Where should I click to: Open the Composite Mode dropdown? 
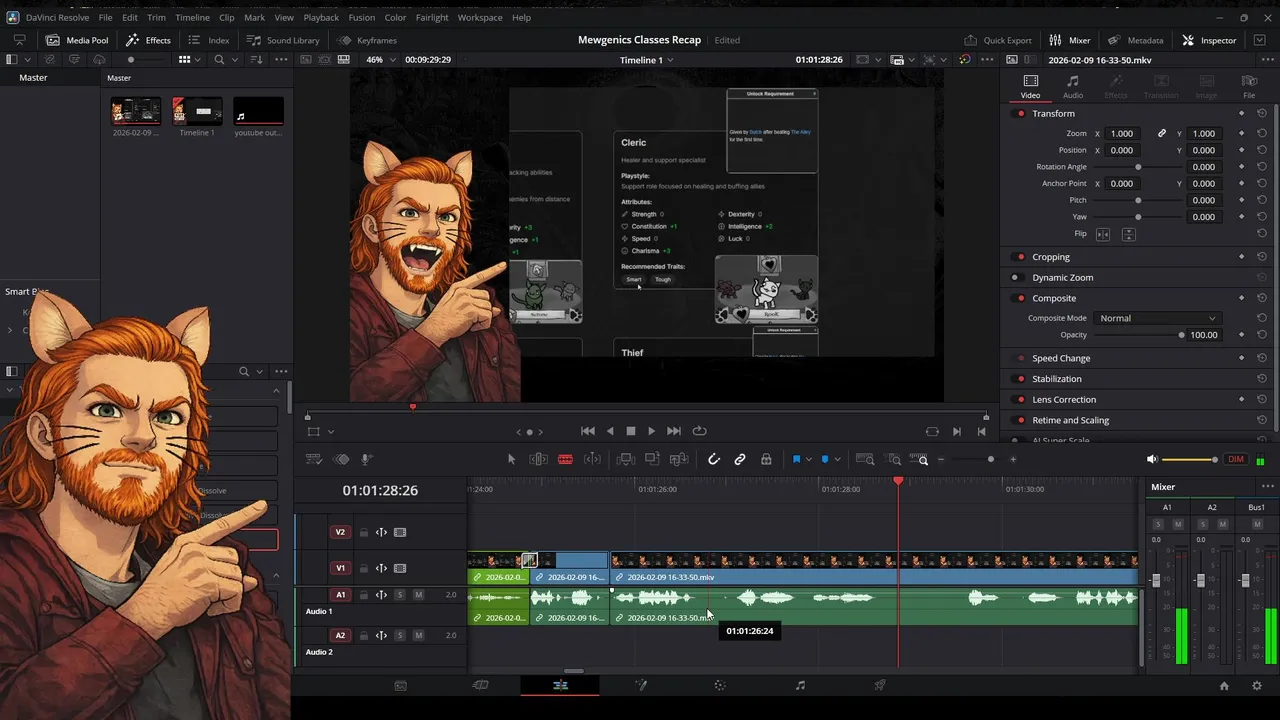[1157, 318]
